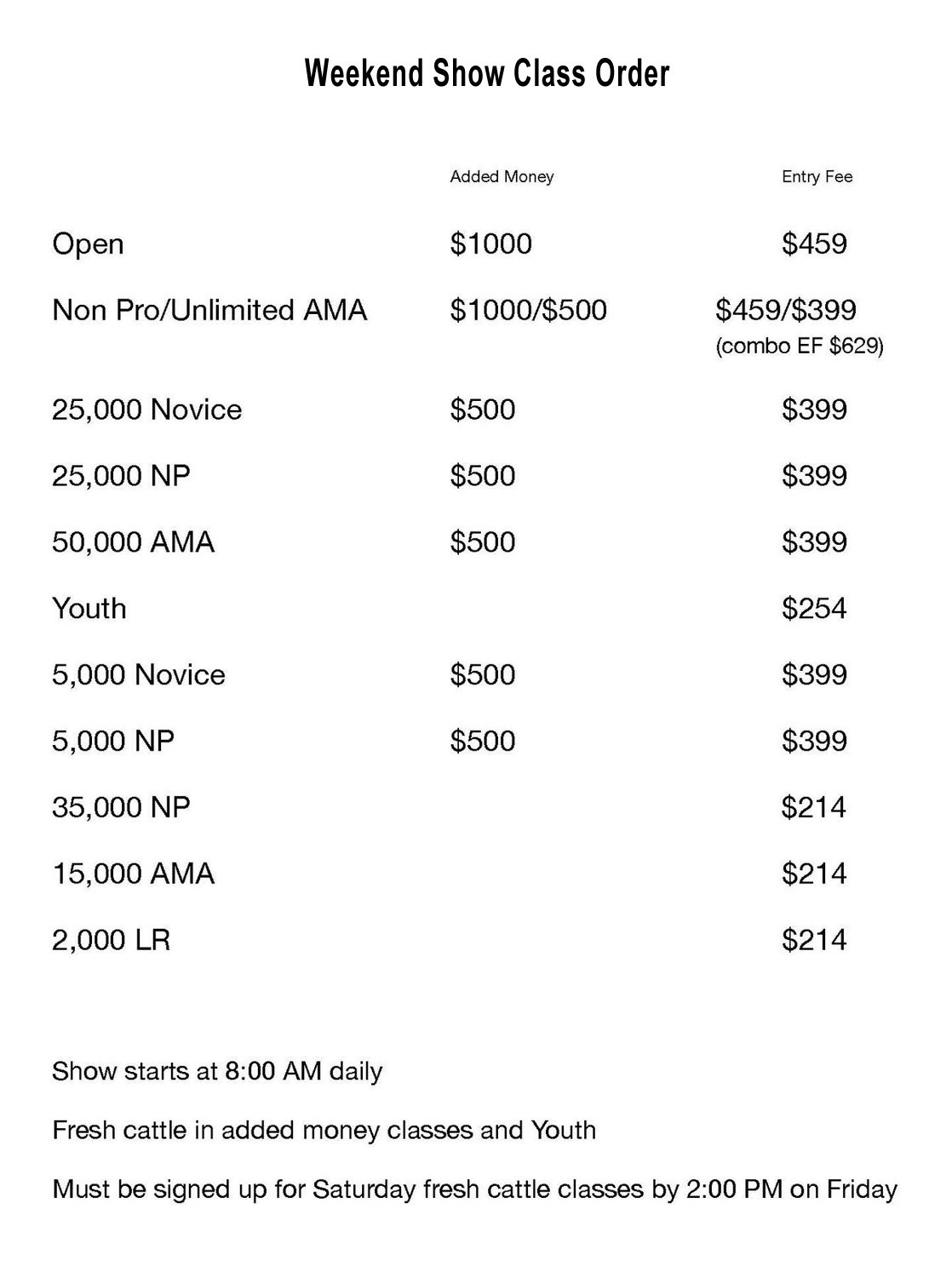Click the Open class row label

coord(88,245)
